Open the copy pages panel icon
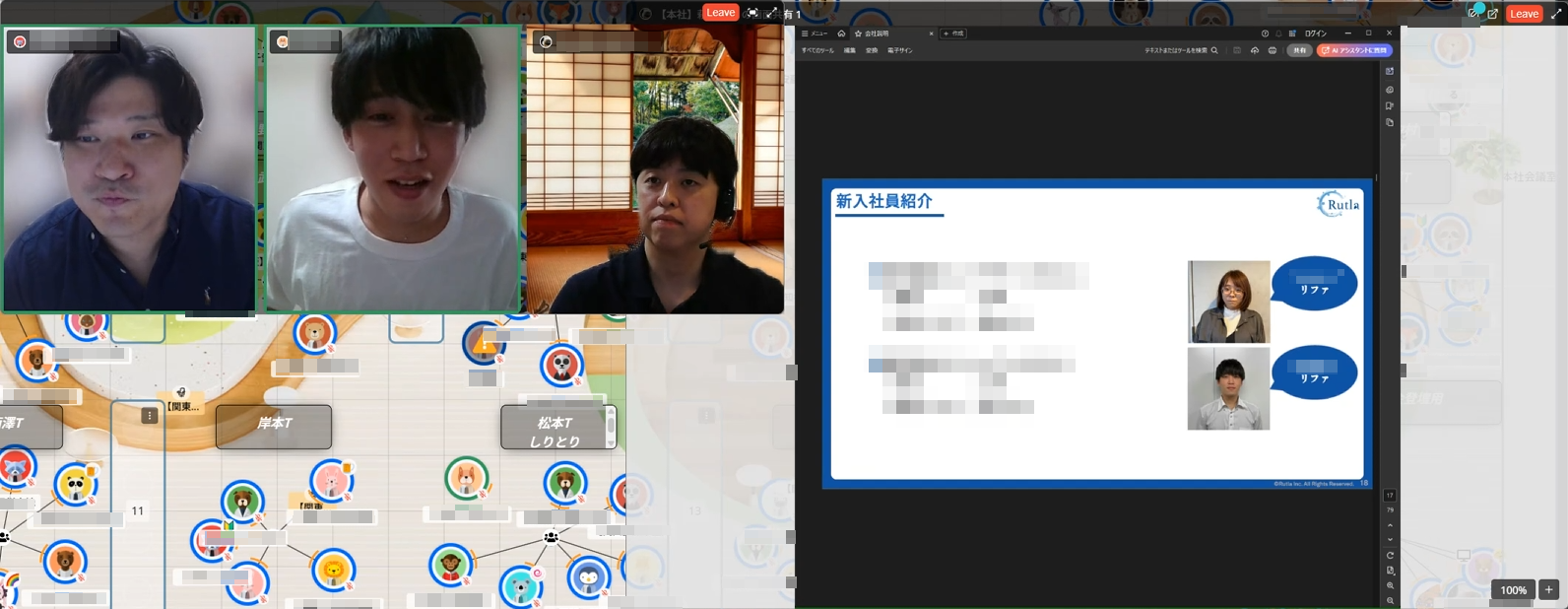Viewport: 1568px width, 609px height. coord(1390,123)
